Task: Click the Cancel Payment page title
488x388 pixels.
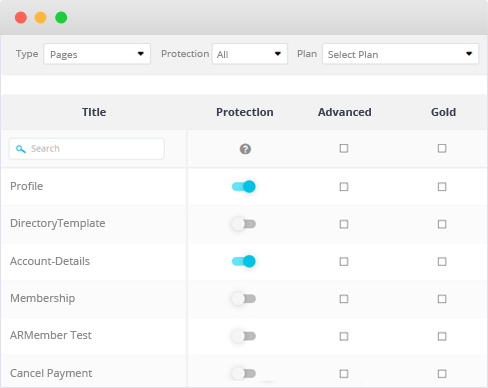Action: click(51, 373)
